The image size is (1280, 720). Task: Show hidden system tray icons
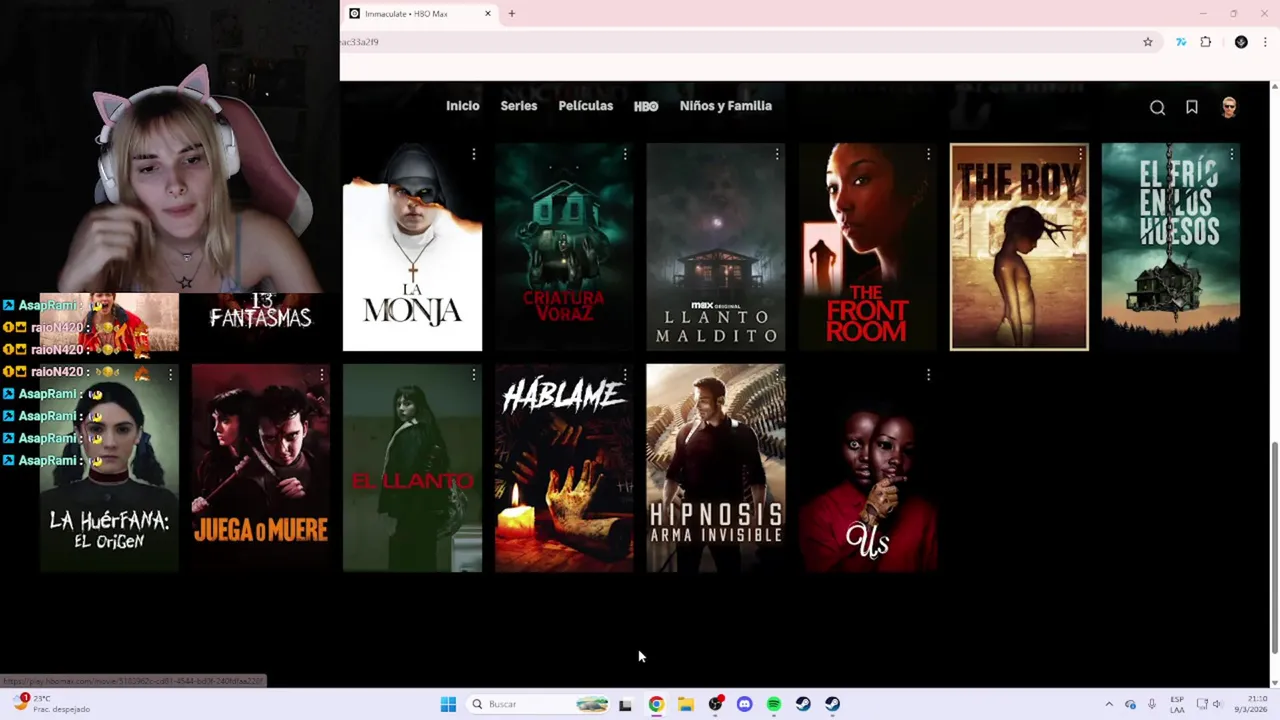(x=1108, y=704)
